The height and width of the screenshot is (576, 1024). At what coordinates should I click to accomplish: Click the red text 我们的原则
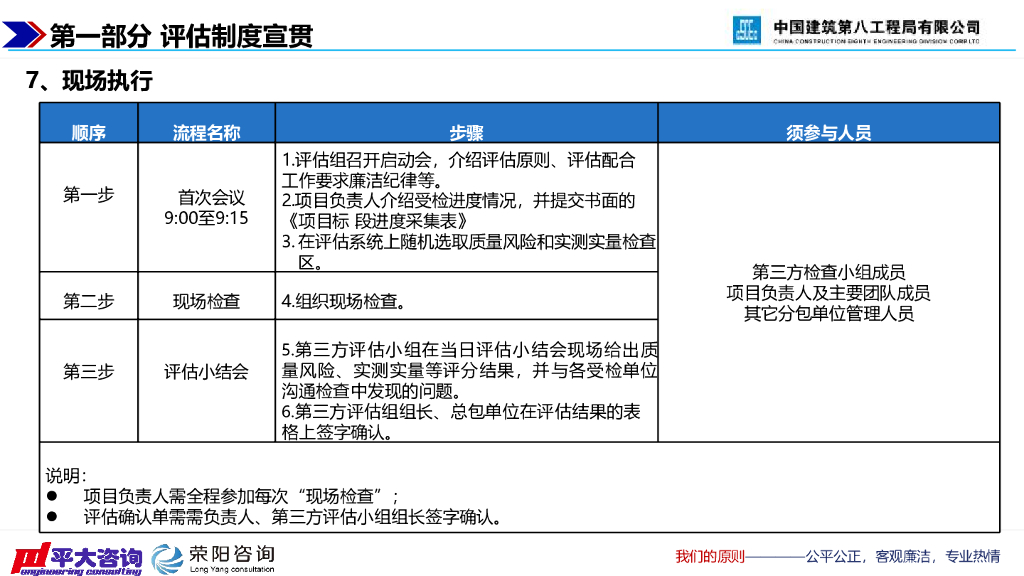tap(710, 556)
